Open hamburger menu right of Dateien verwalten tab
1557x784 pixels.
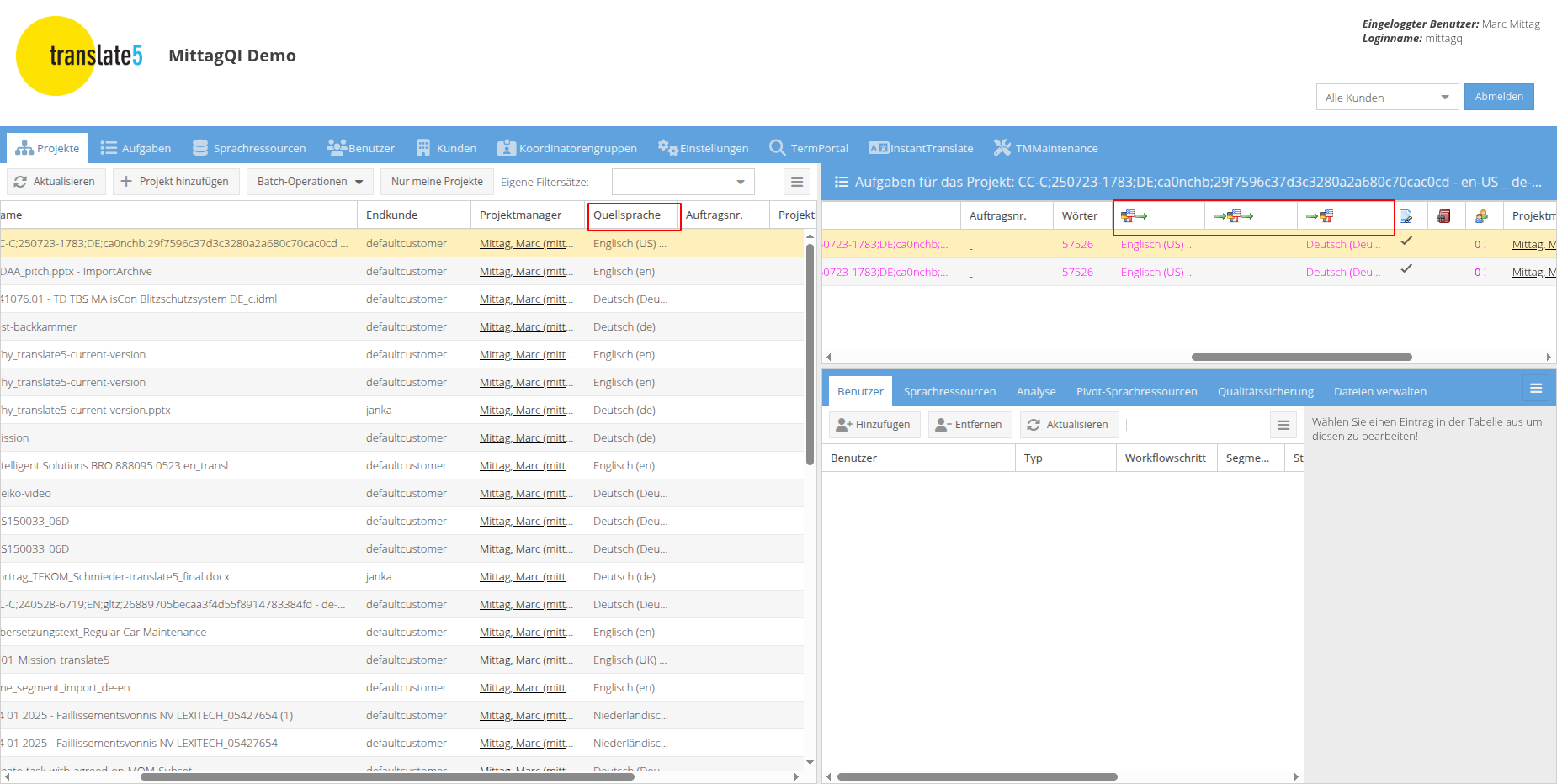1536,389
